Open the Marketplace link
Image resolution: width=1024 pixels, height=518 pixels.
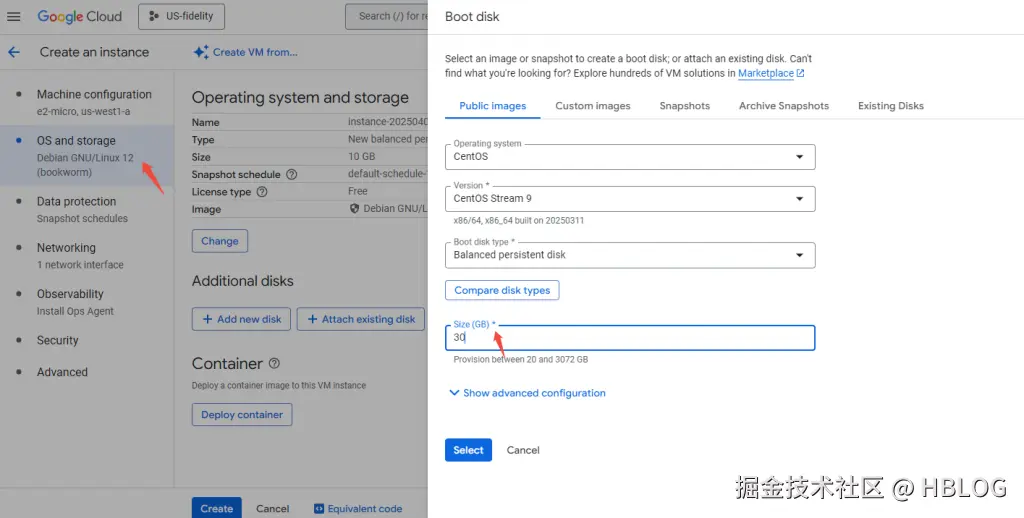point(766,74)
